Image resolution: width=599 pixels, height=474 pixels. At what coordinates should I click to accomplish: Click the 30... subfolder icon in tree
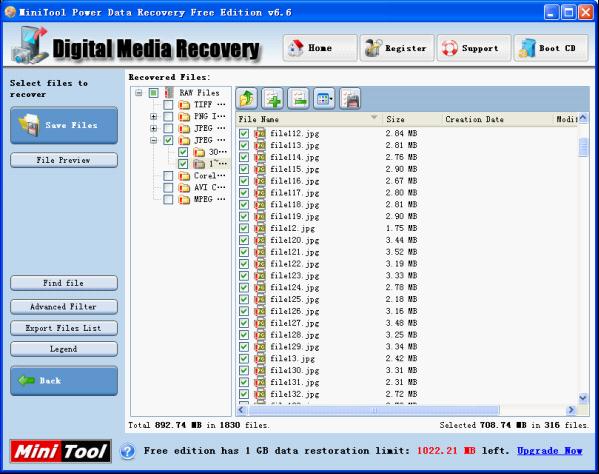point(199,152)
